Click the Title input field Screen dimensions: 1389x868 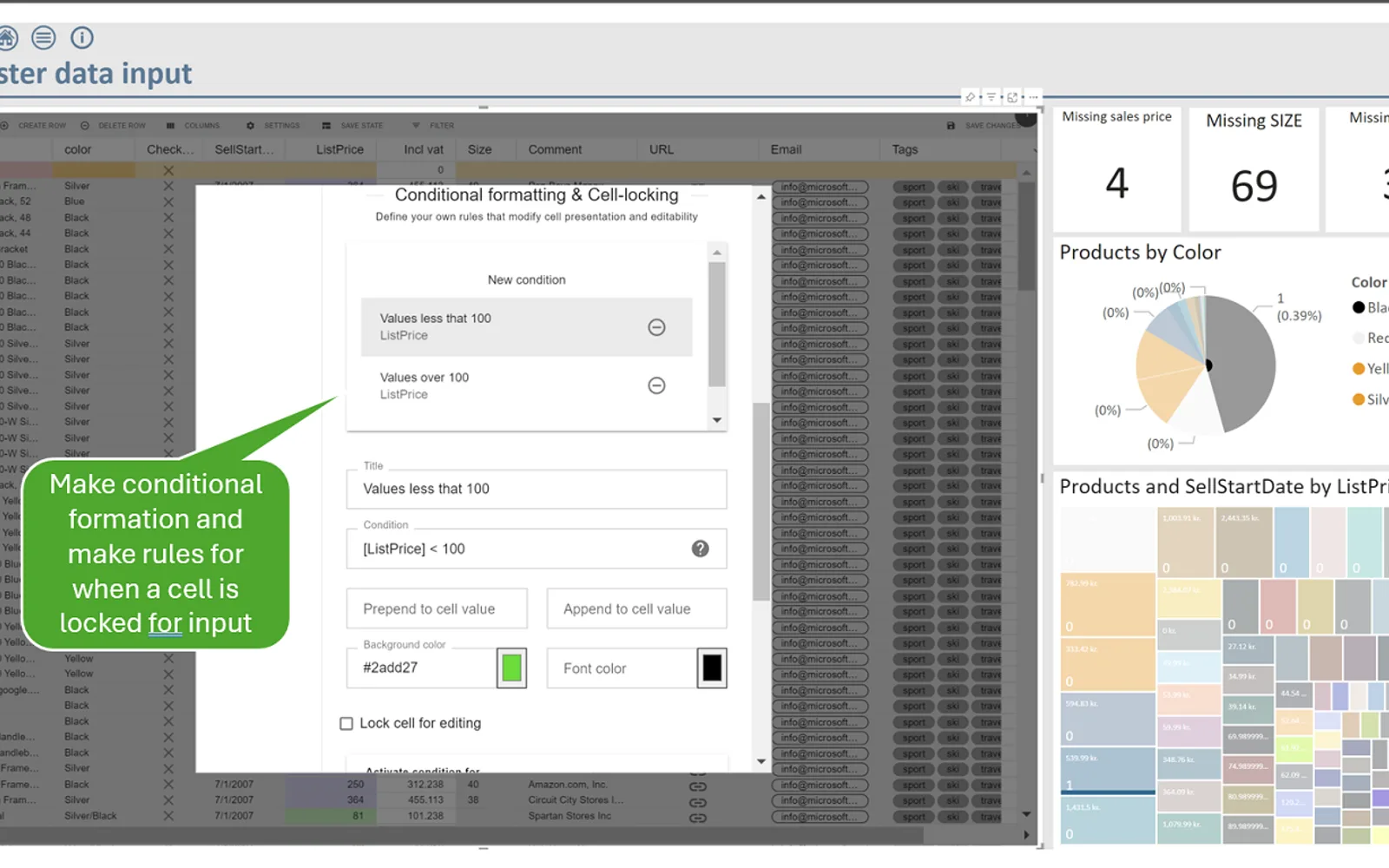pos(537,490)
